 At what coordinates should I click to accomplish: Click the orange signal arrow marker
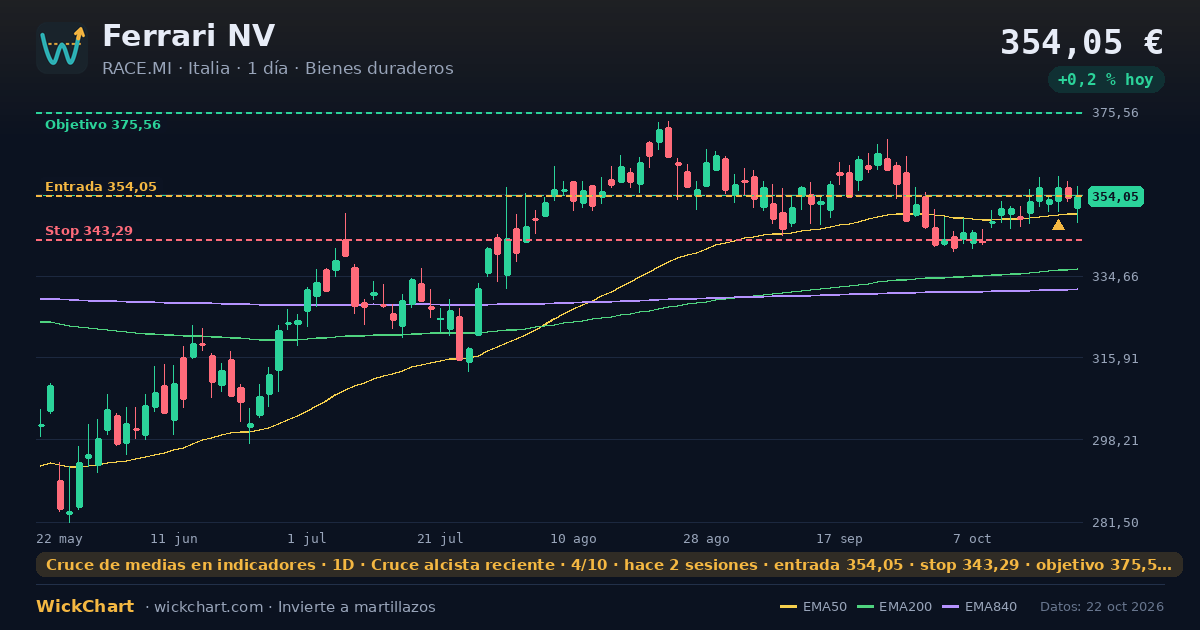(x=1058, y=225)
